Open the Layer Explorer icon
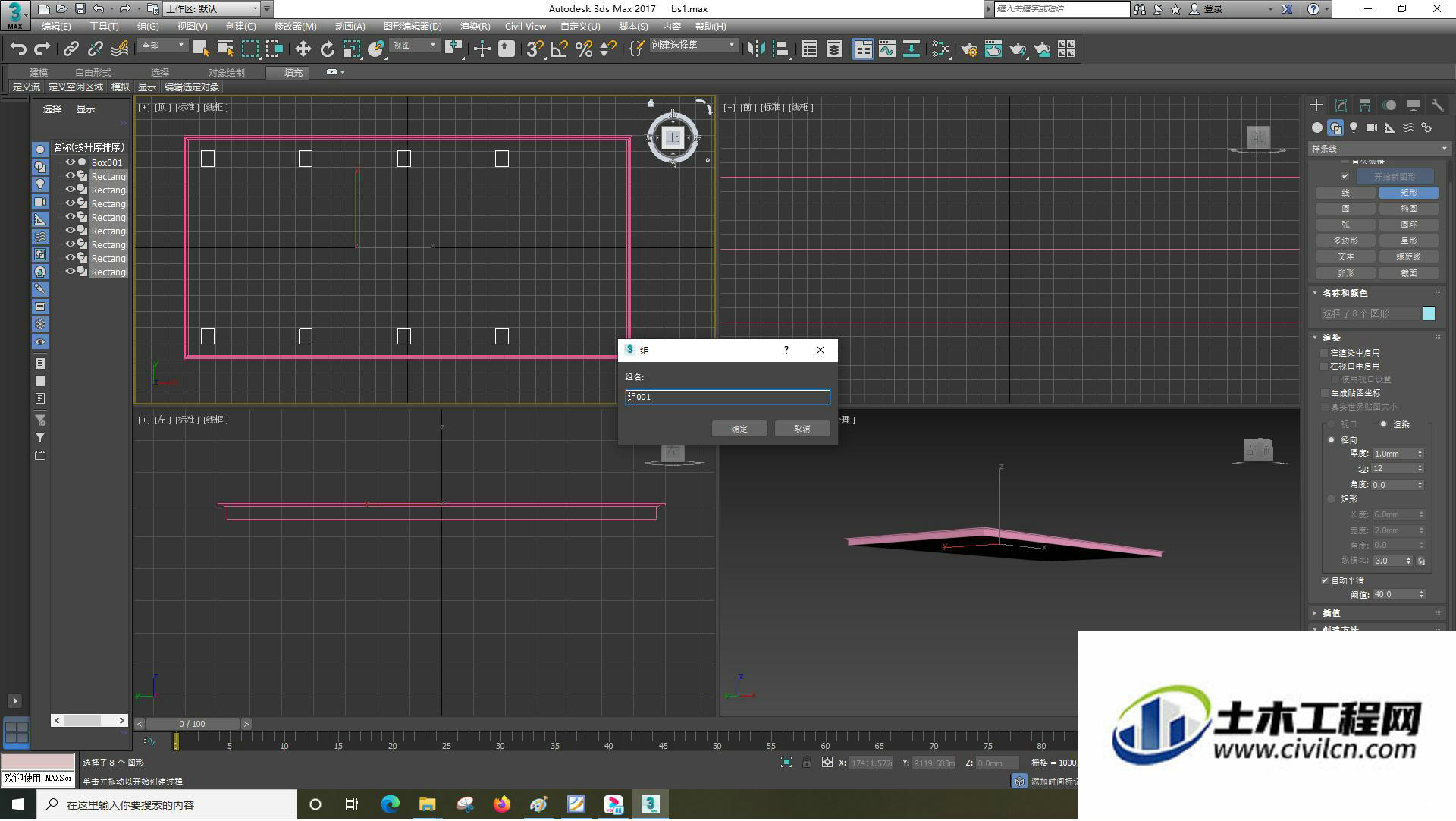Viewport: 1456px width, 821px height. [833, 49]
